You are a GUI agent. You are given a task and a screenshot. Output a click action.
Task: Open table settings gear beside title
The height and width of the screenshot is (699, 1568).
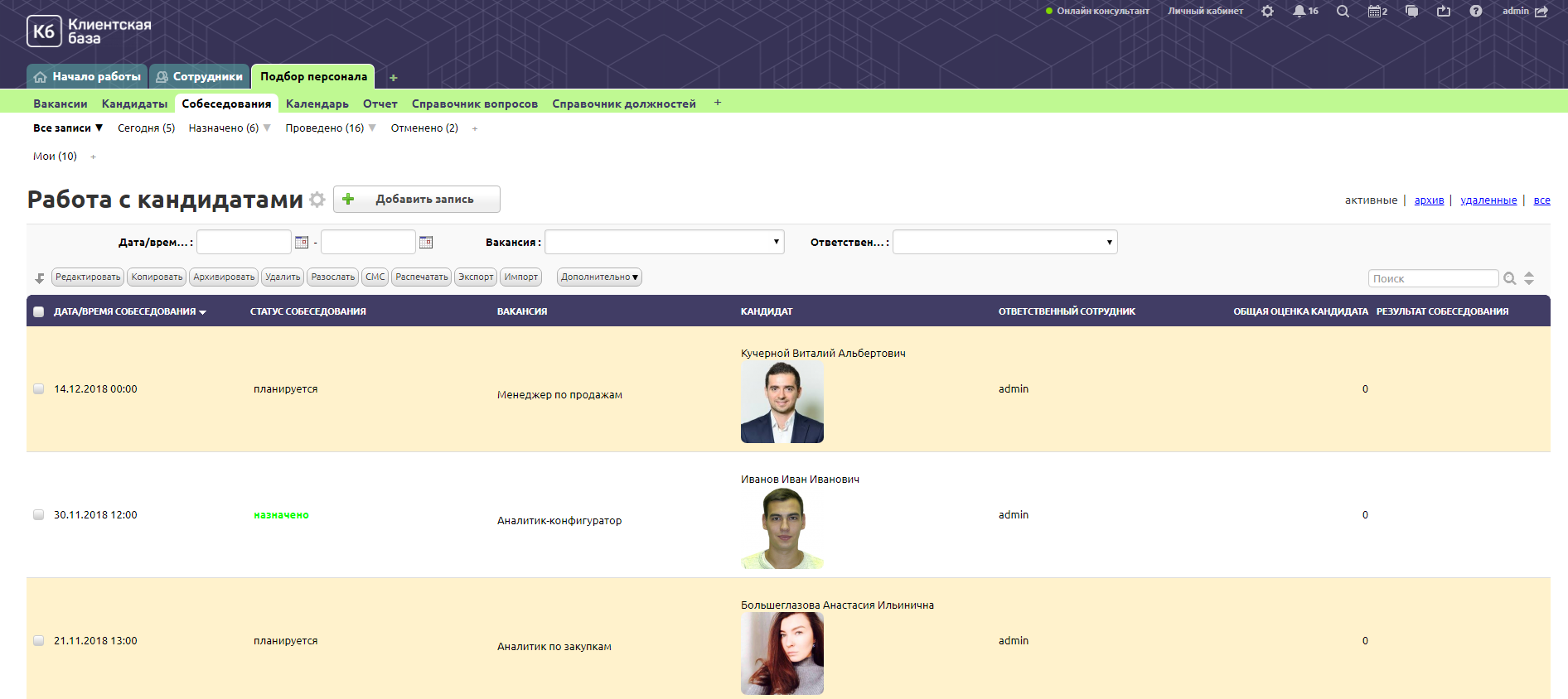(x=317, y=200)
